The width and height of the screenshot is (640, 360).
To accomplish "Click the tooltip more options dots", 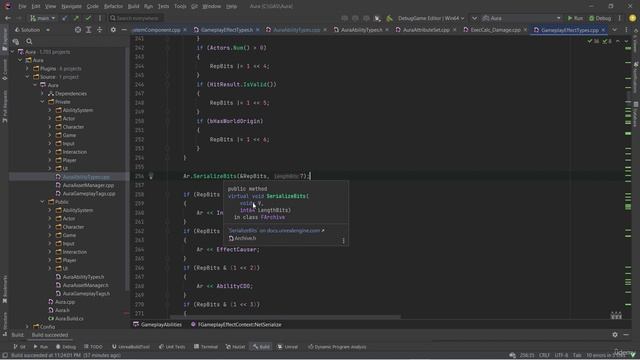I will (343, 240).
